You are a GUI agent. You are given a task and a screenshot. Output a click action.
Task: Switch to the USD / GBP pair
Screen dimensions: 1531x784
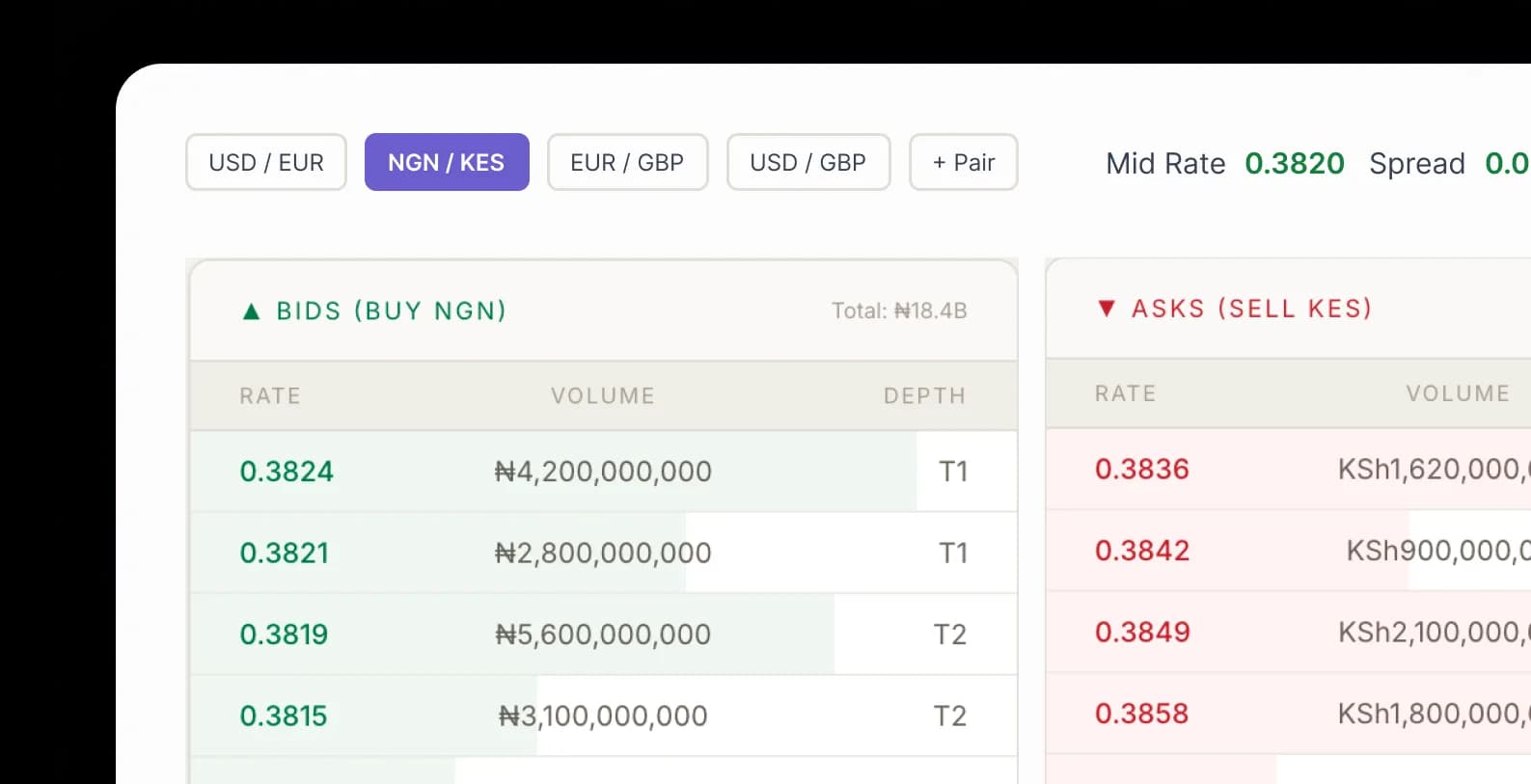click(x=808, y=162)
